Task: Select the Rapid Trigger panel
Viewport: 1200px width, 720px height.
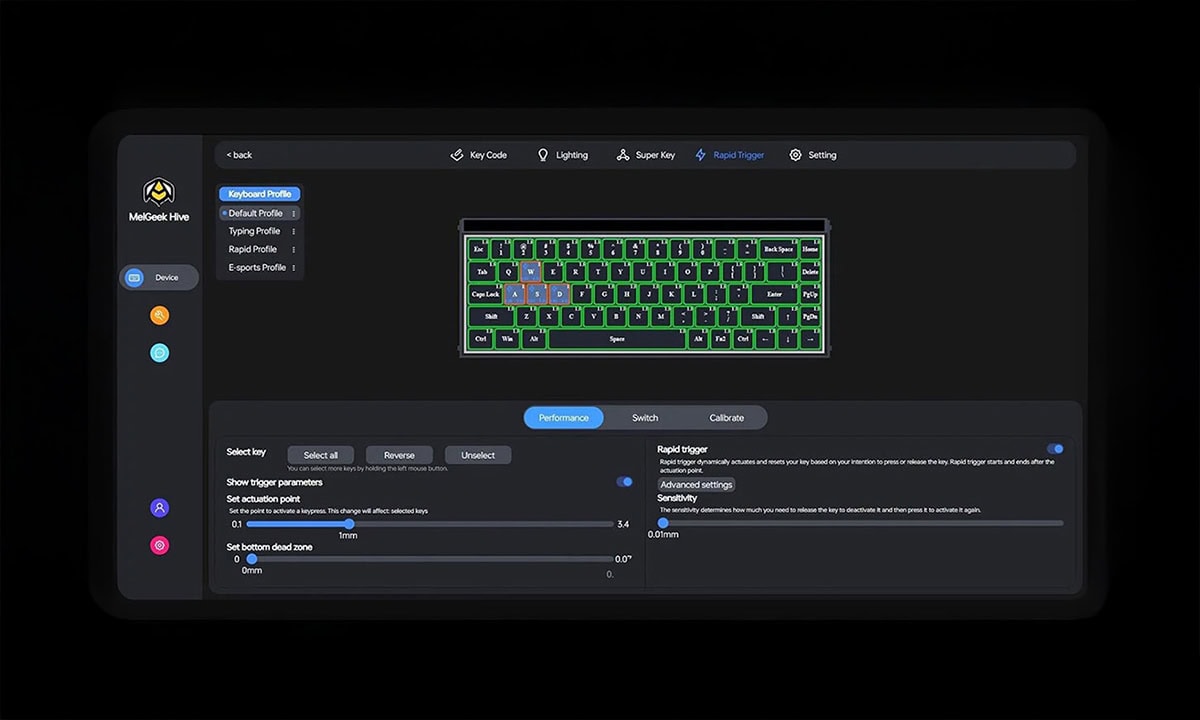Action: [x=729, y=155]
